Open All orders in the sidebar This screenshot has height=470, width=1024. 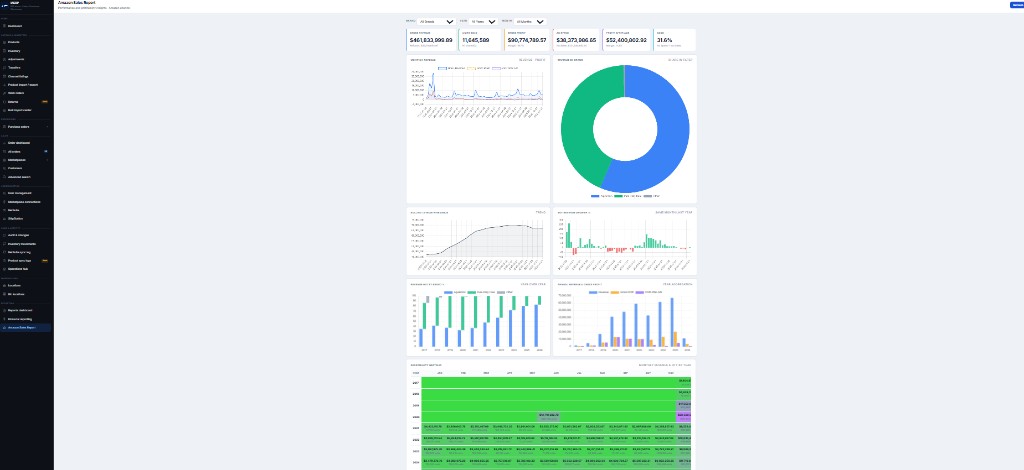tap(25, 151)
